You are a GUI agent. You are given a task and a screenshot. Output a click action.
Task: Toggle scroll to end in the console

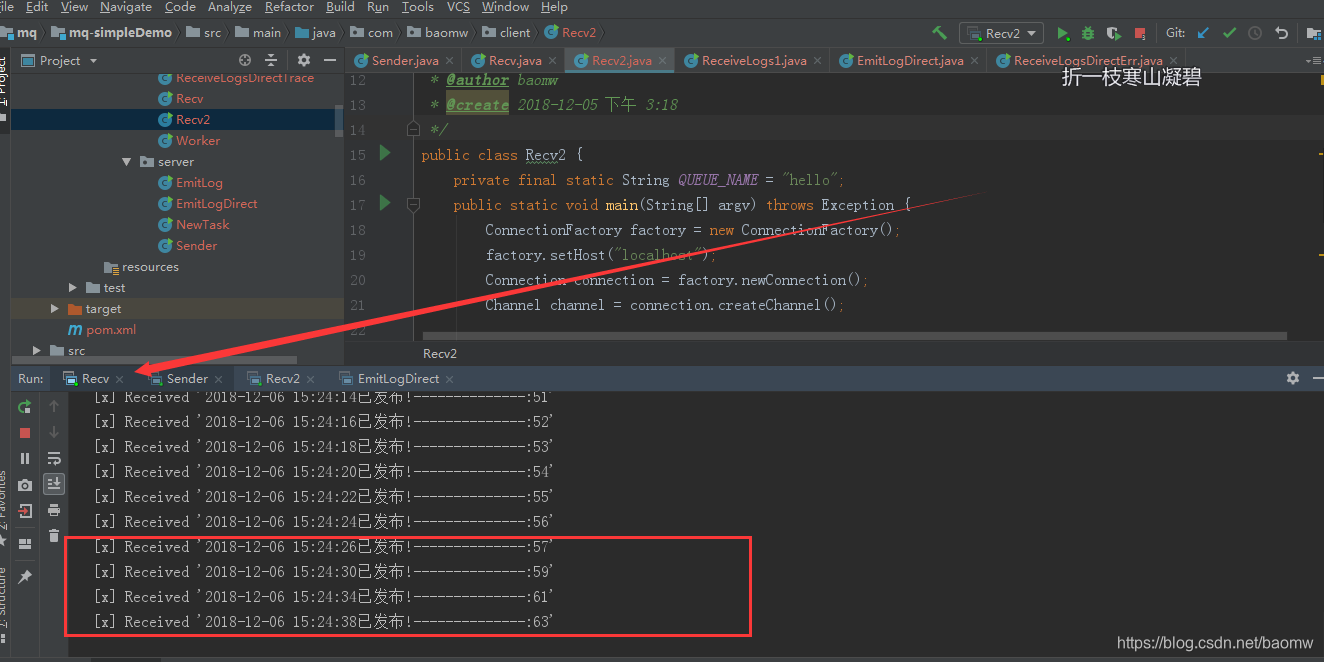click(54, 484)
